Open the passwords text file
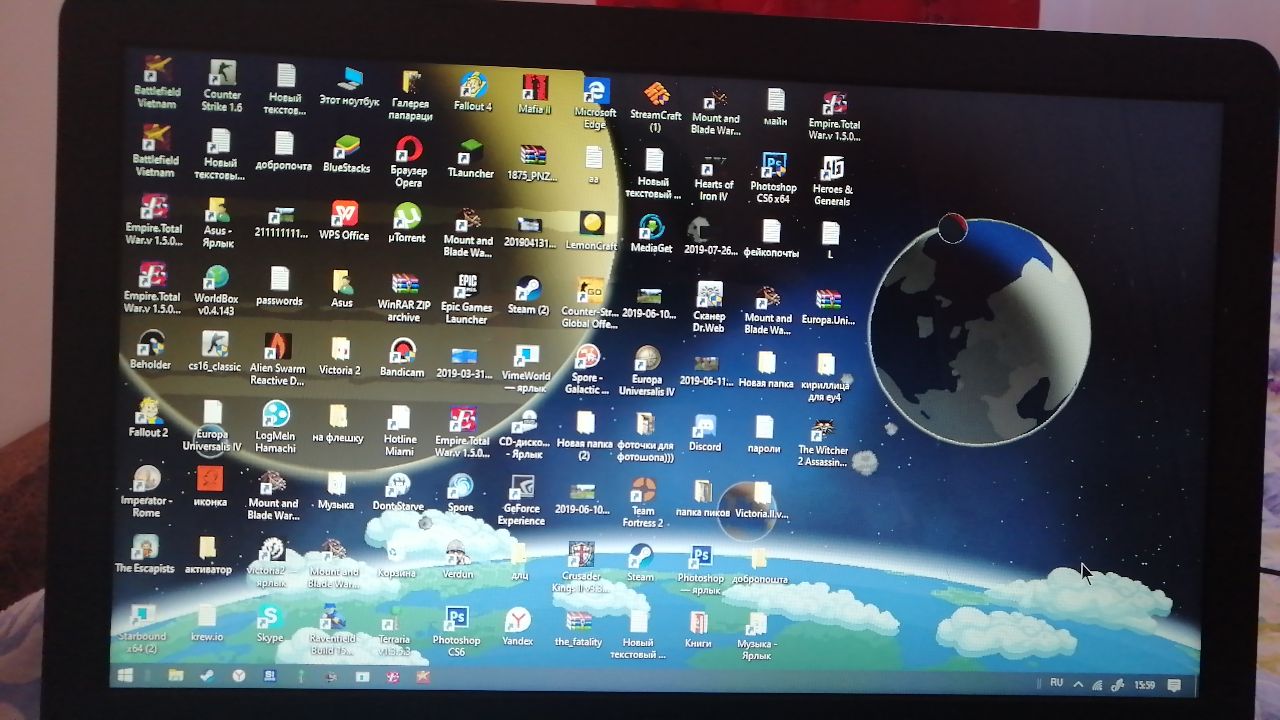This screenshot has width=1280, height=720. [279, 287]
